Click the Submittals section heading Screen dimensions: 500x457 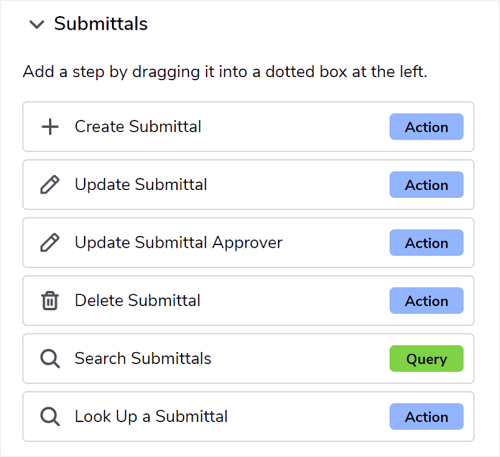(101, 24)
